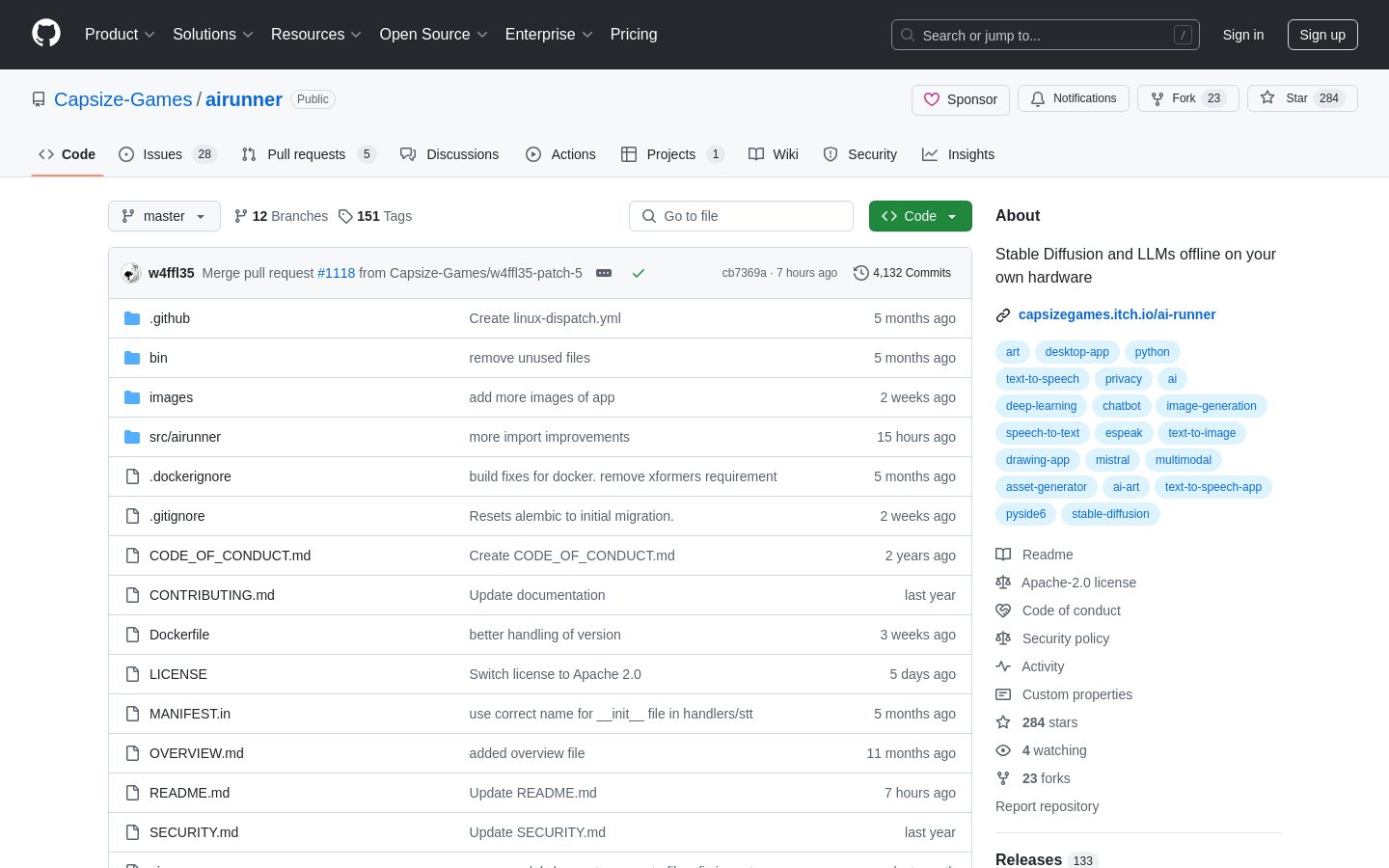Open the images folder icon

coord(132,397)
